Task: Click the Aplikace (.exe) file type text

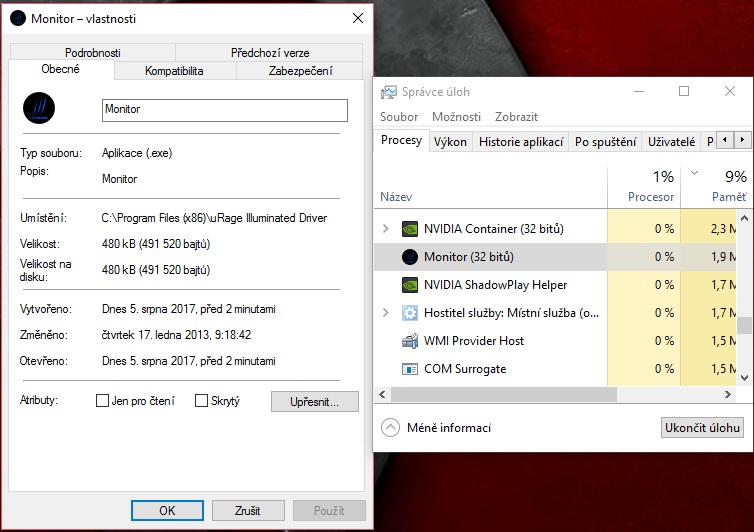Action: pyautogui.click(x=137, y=153)
